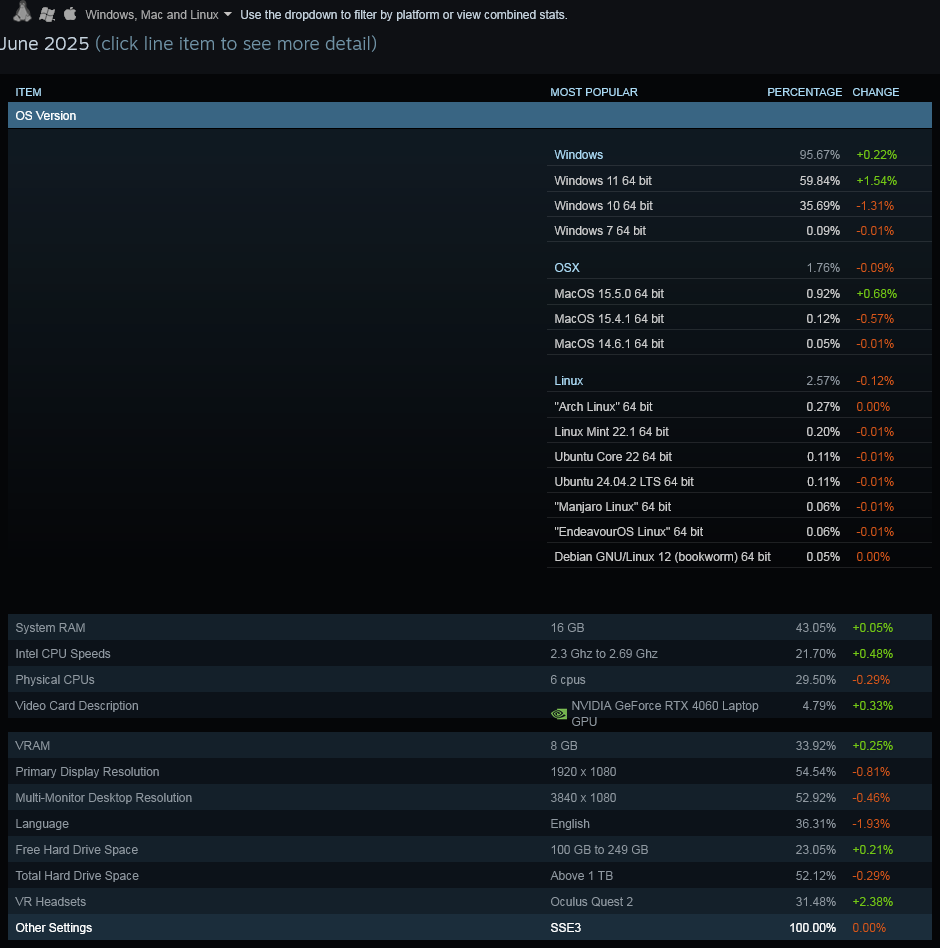Select the MOST POPULAR column header
The width and height of the screenshot is (940, 948).
(x=594, y=92)
